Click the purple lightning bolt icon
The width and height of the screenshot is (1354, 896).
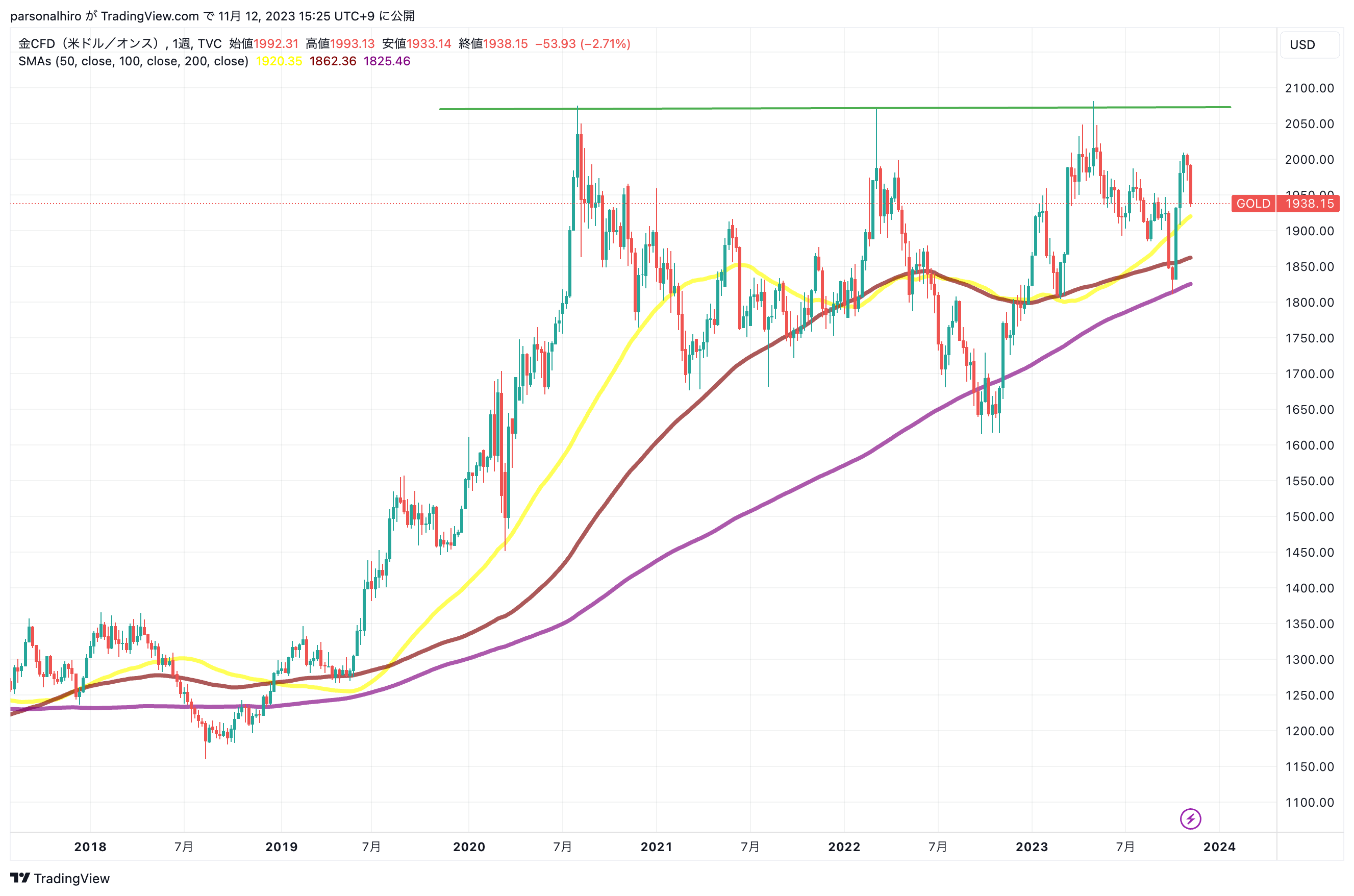1190,818
